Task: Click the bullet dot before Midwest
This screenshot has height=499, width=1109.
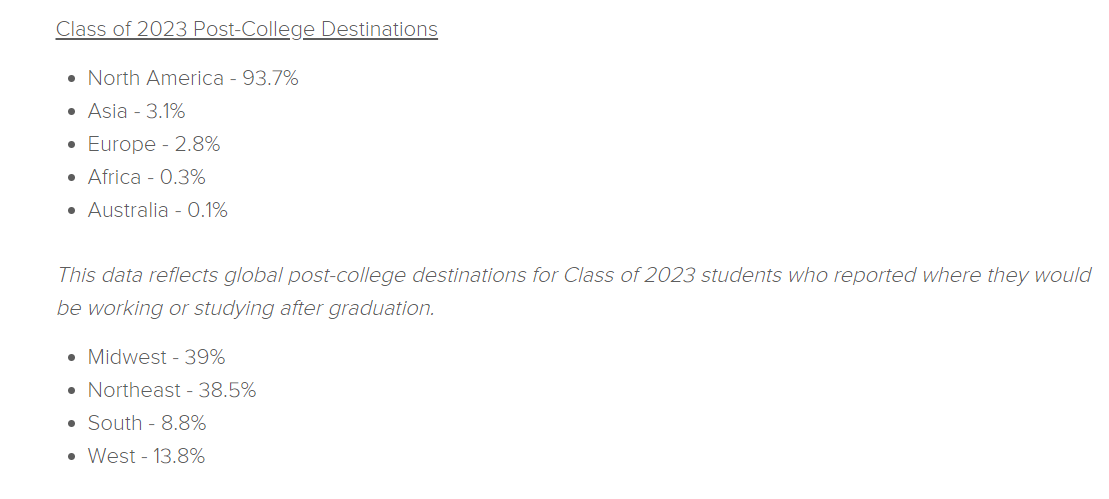Action: pyautogui.click(x=71, y=358)
